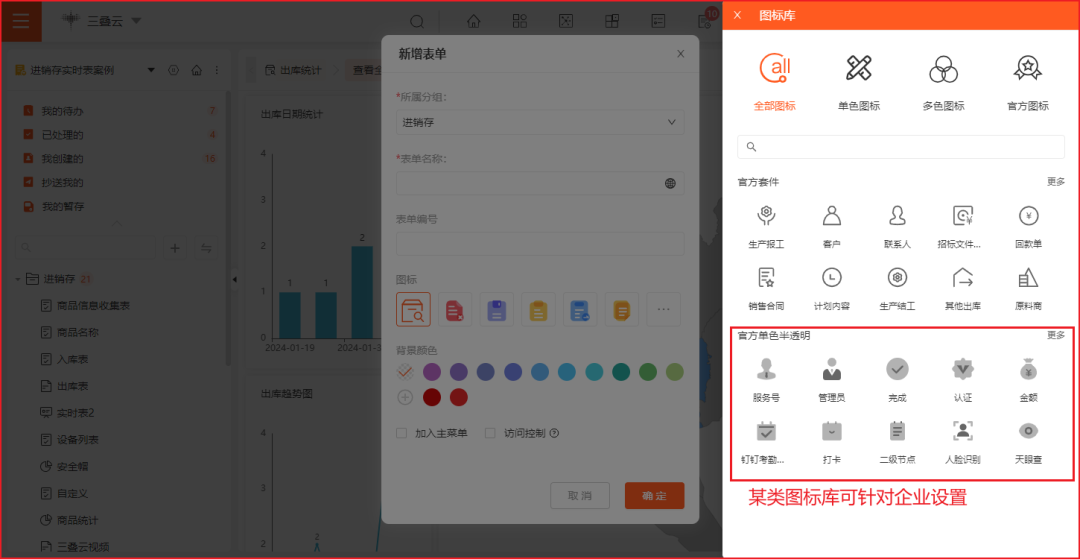Select the light green background color swatch

tap(675, 372)
